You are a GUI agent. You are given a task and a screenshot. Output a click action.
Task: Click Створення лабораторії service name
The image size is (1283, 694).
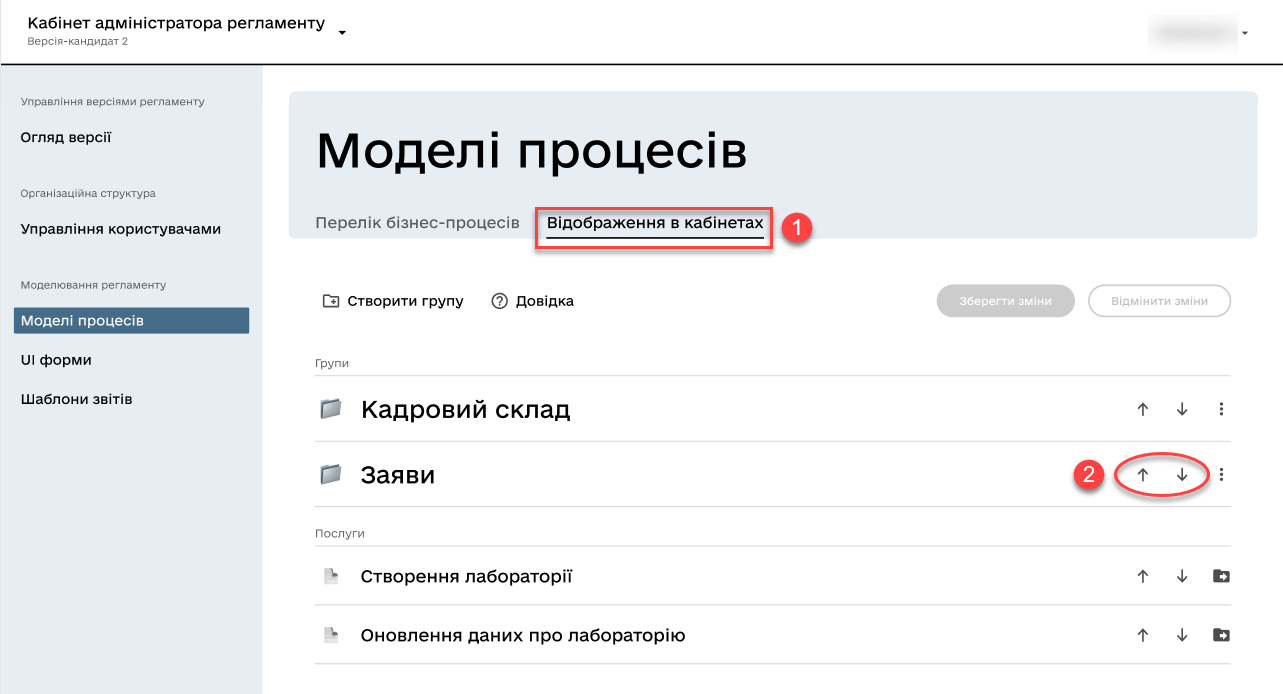[x=466, y=576]
